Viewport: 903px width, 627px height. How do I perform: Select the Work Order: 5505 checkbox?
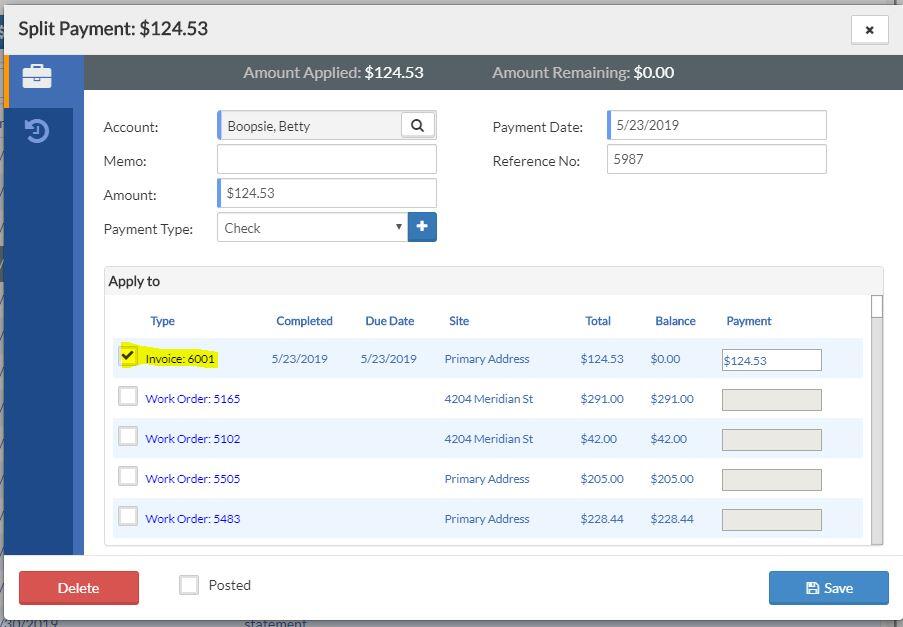(x=128, y=476)
